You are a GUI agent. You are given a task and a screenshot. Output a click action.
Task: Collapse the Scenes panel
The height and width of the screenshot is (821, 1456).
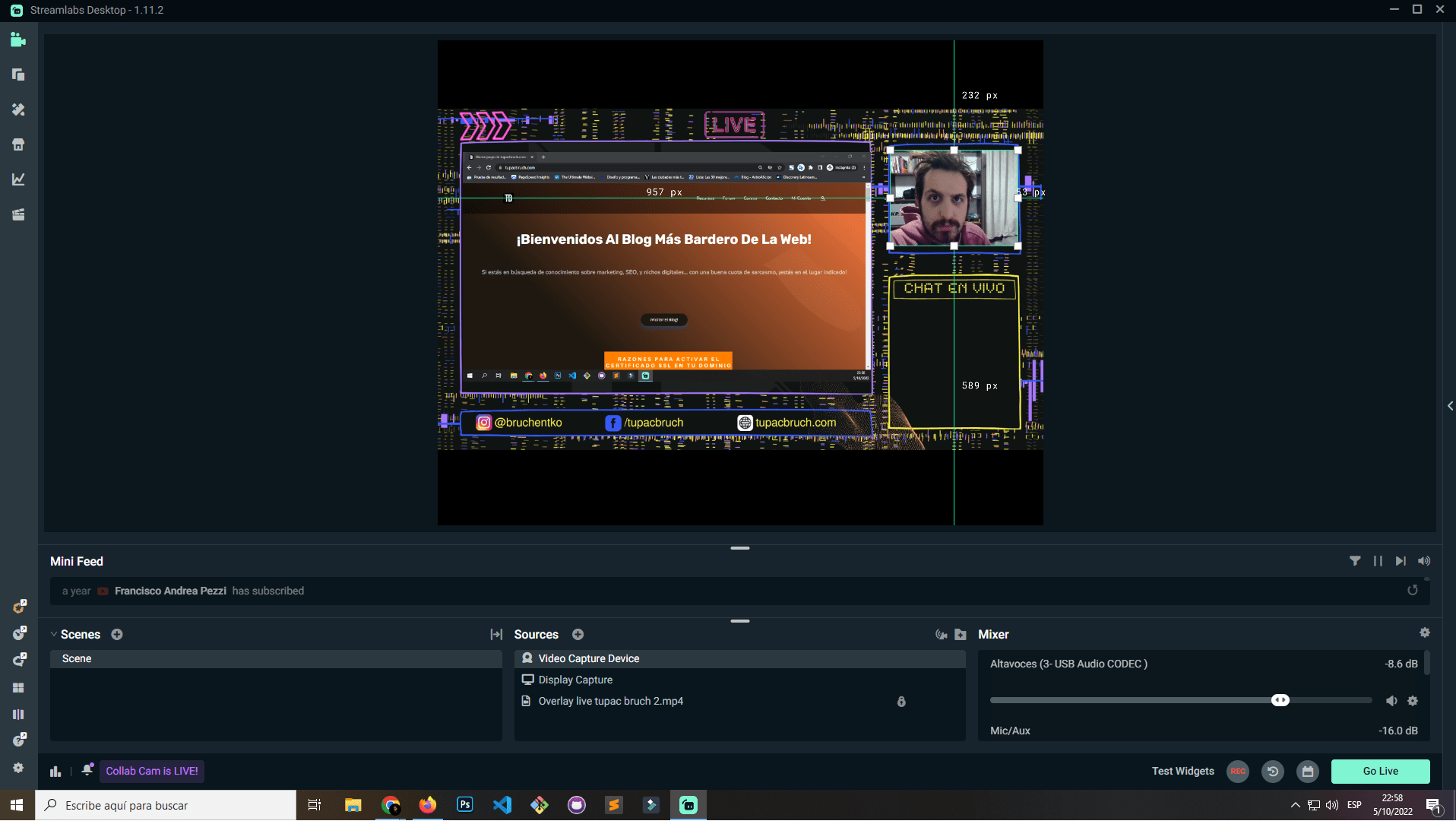click(x=53, y=634)
